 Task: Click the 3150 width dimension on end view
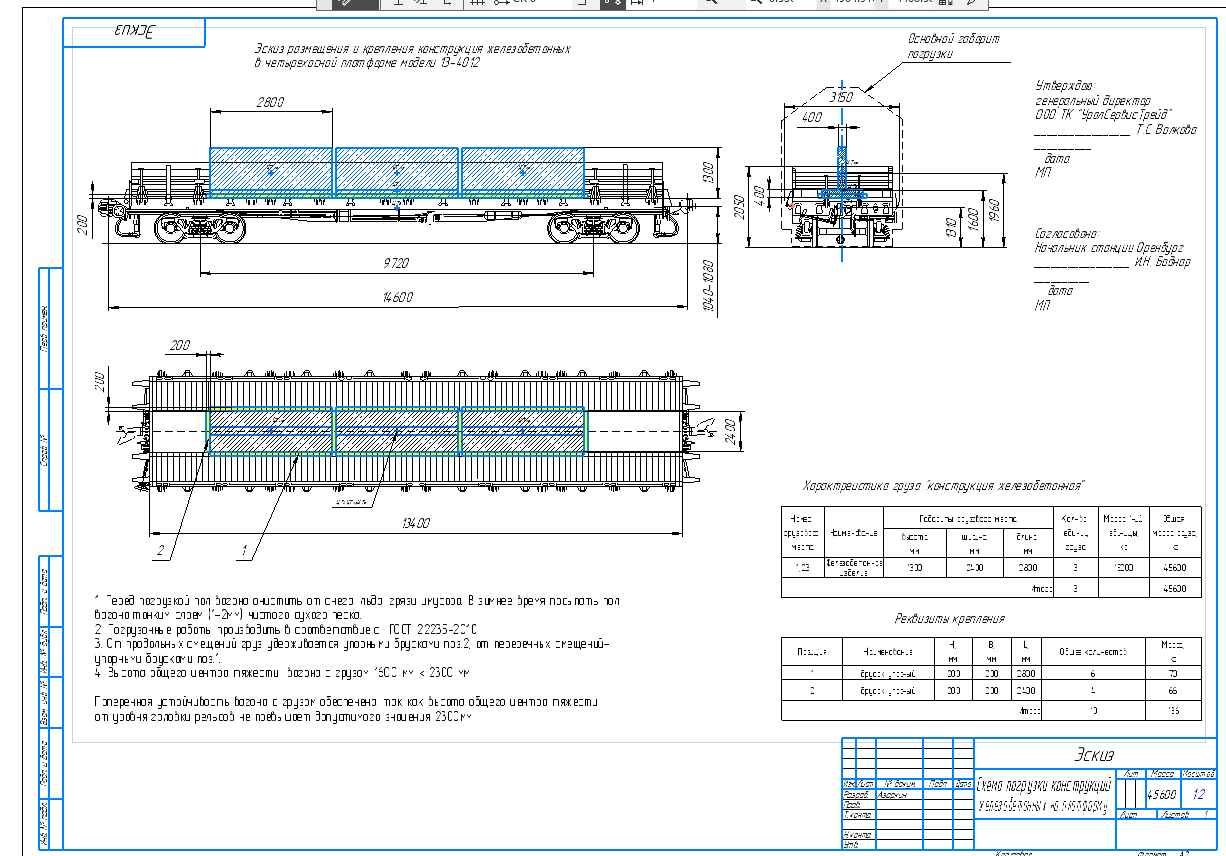(842, 97)
